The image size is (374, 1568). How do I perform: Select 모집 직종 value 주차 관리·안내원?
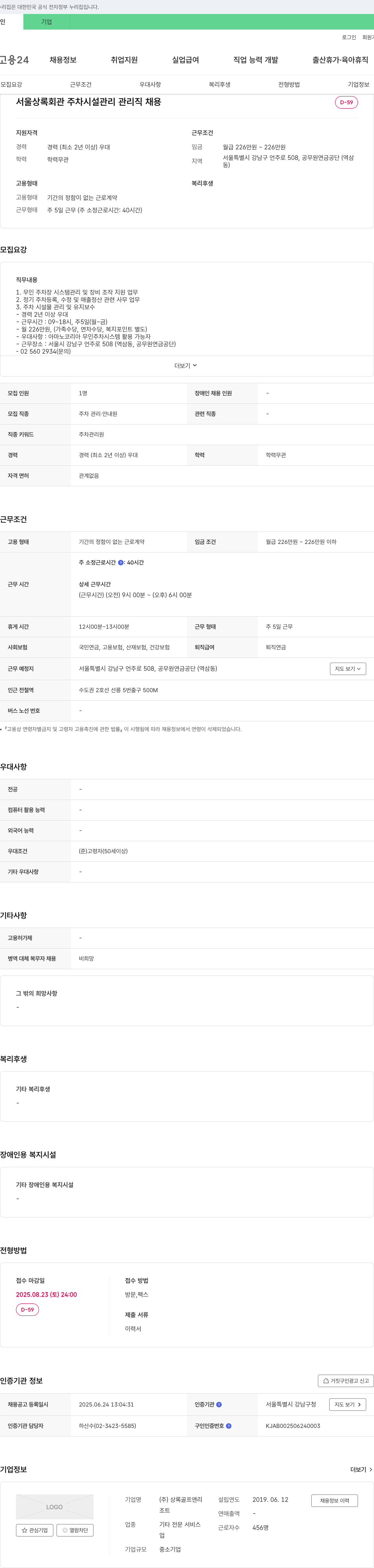(x=97, y=414)
